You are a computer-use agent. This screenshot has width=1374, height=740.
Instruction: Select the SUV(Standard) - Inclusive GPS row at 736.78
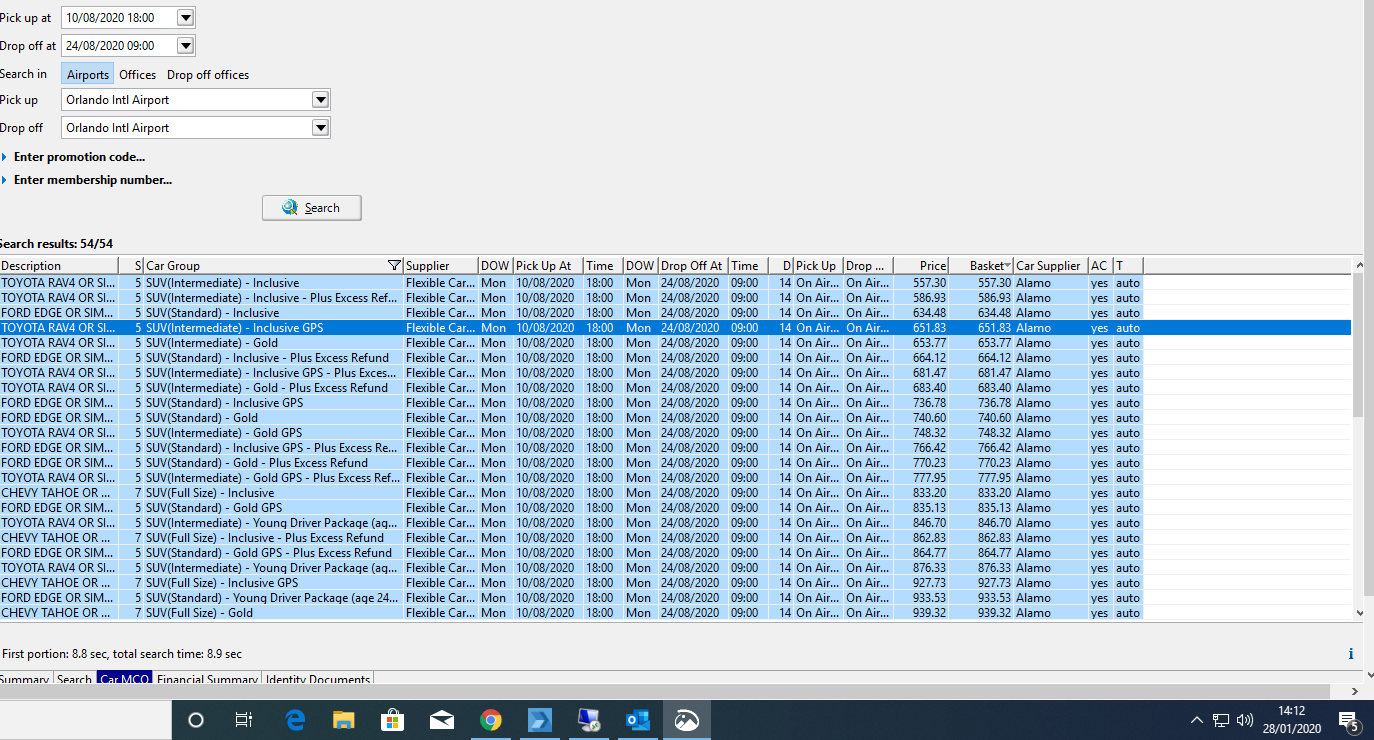tap(675, 403)
